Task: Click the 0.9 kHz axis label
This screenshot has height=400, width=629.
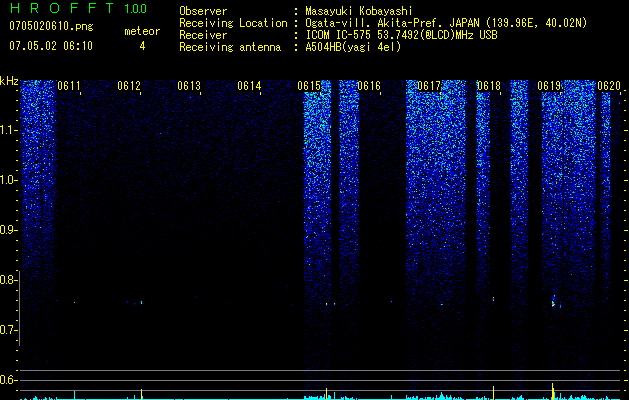Action: click(9, 230)
